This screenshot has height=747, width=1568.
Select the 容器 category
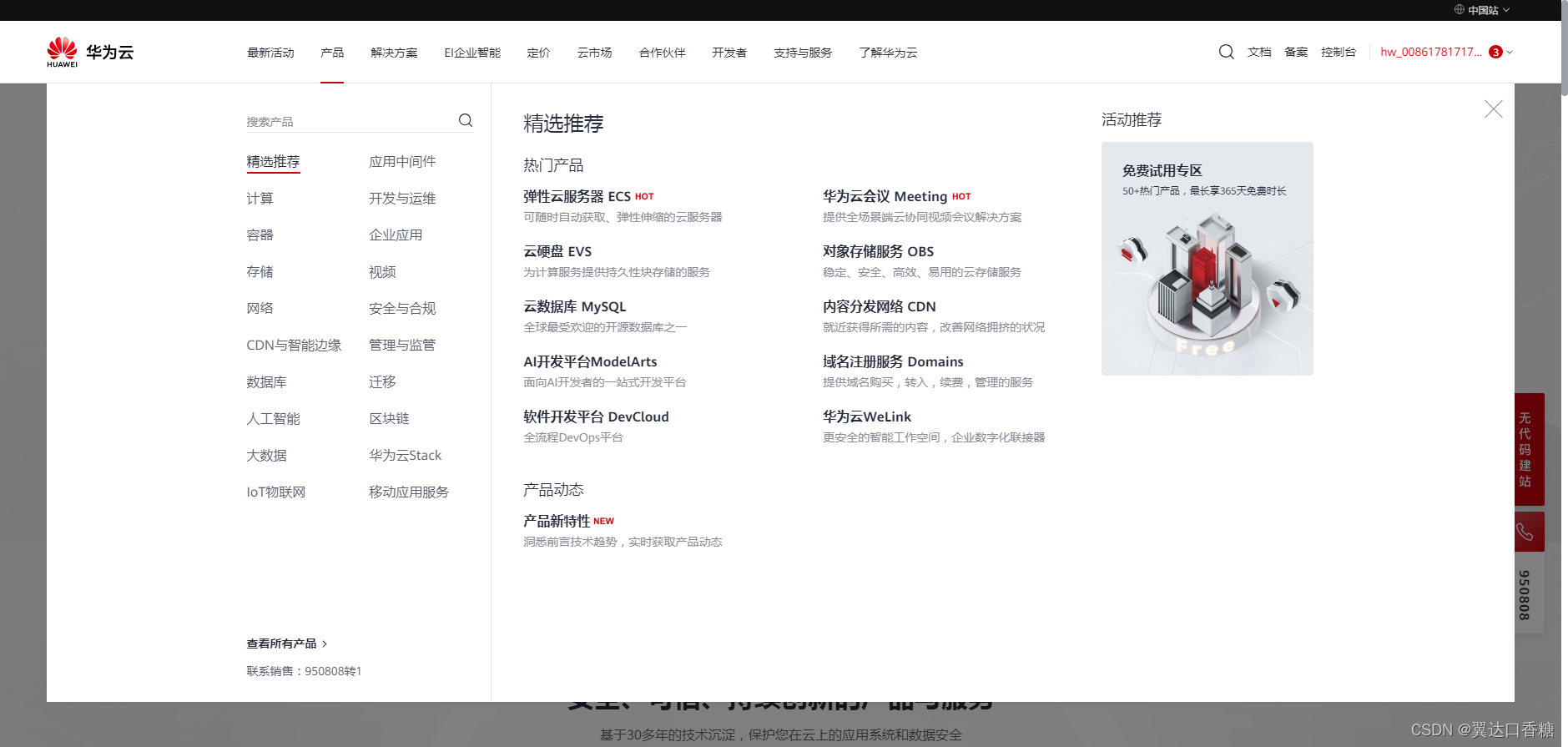[x=260, y=235]
